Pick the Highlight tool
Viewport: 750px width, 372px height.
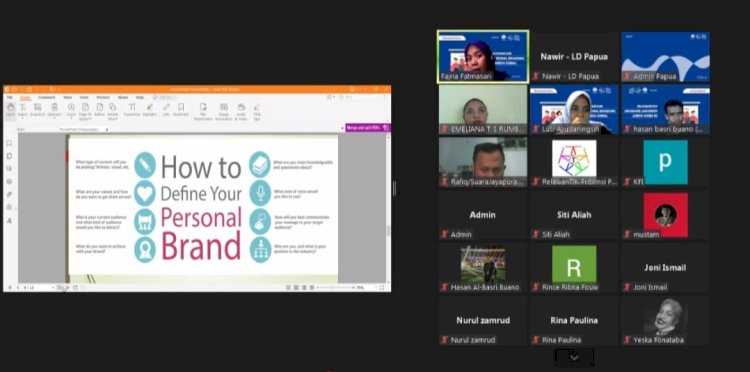pyautogui.click(x=150, y=109)
